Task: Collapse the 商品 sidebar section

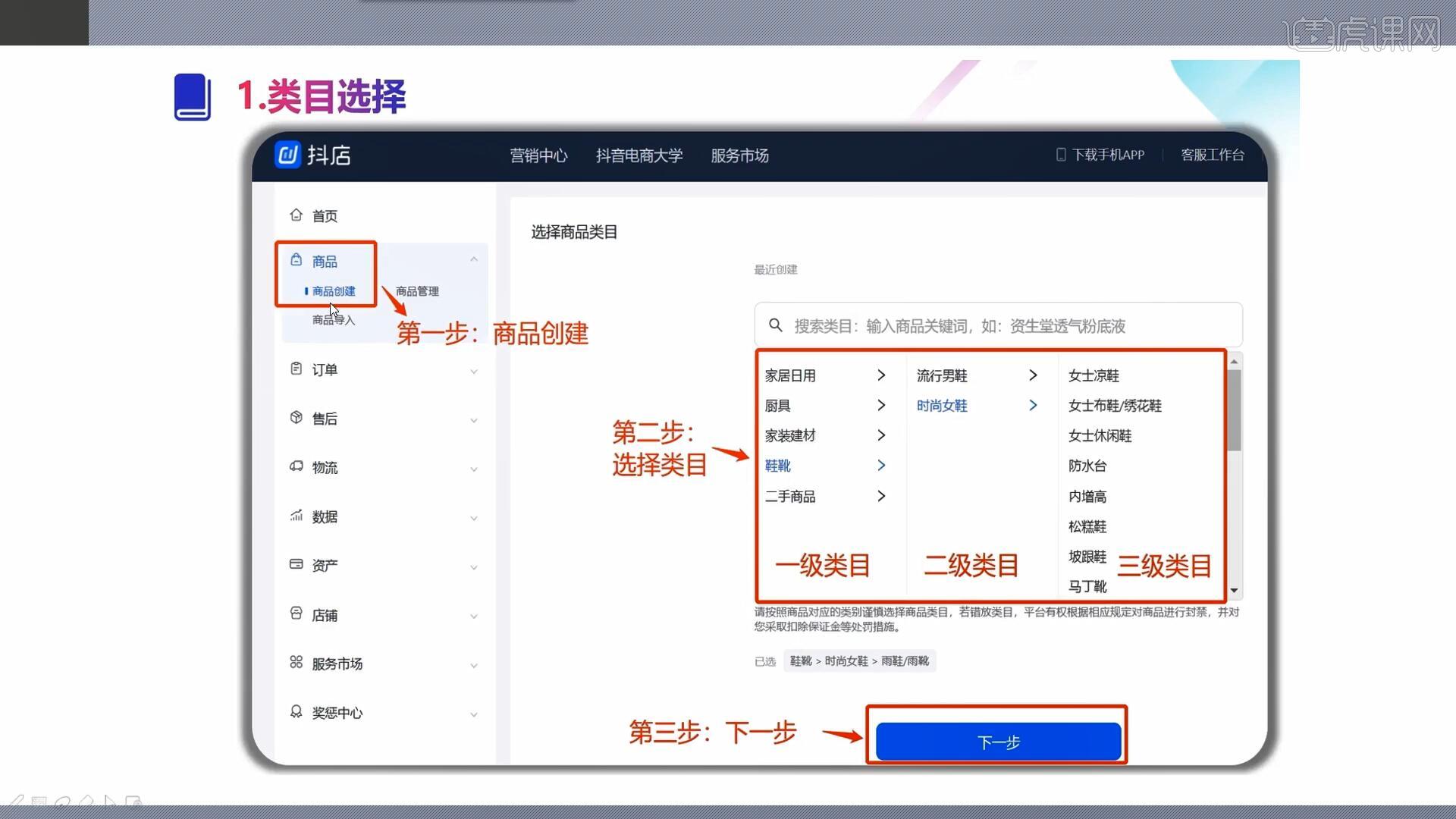Action: coord(474,259)
